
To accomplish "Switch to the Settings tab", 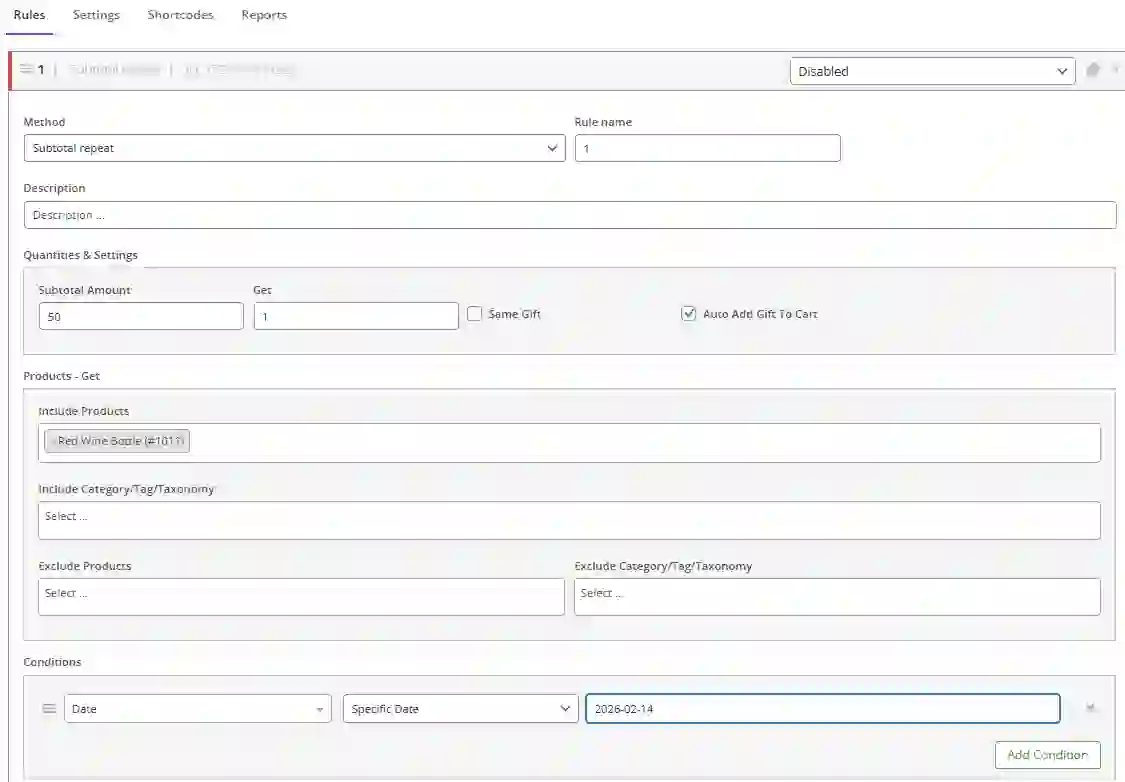I will (x=95, y=15).
